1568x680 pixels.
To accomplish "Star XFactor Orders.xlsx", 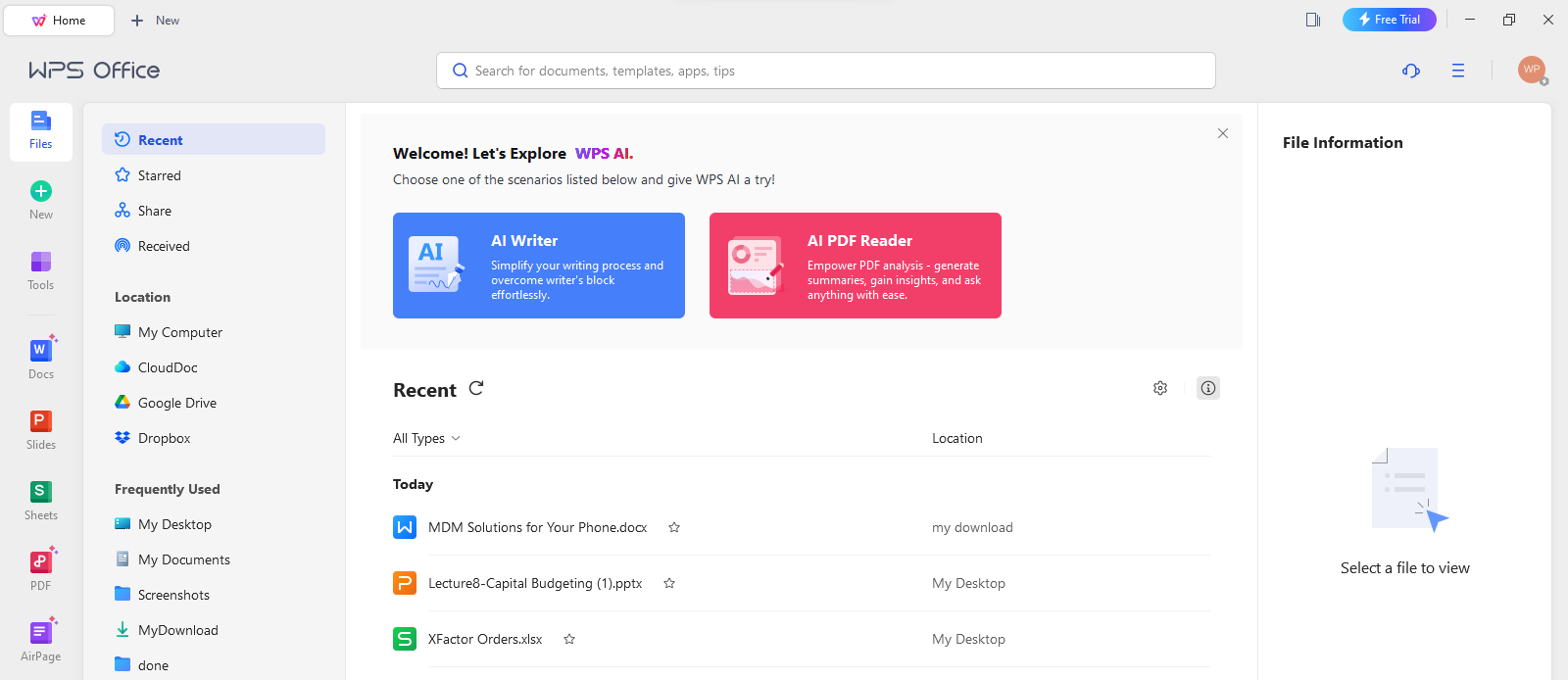I will (569, 639).
